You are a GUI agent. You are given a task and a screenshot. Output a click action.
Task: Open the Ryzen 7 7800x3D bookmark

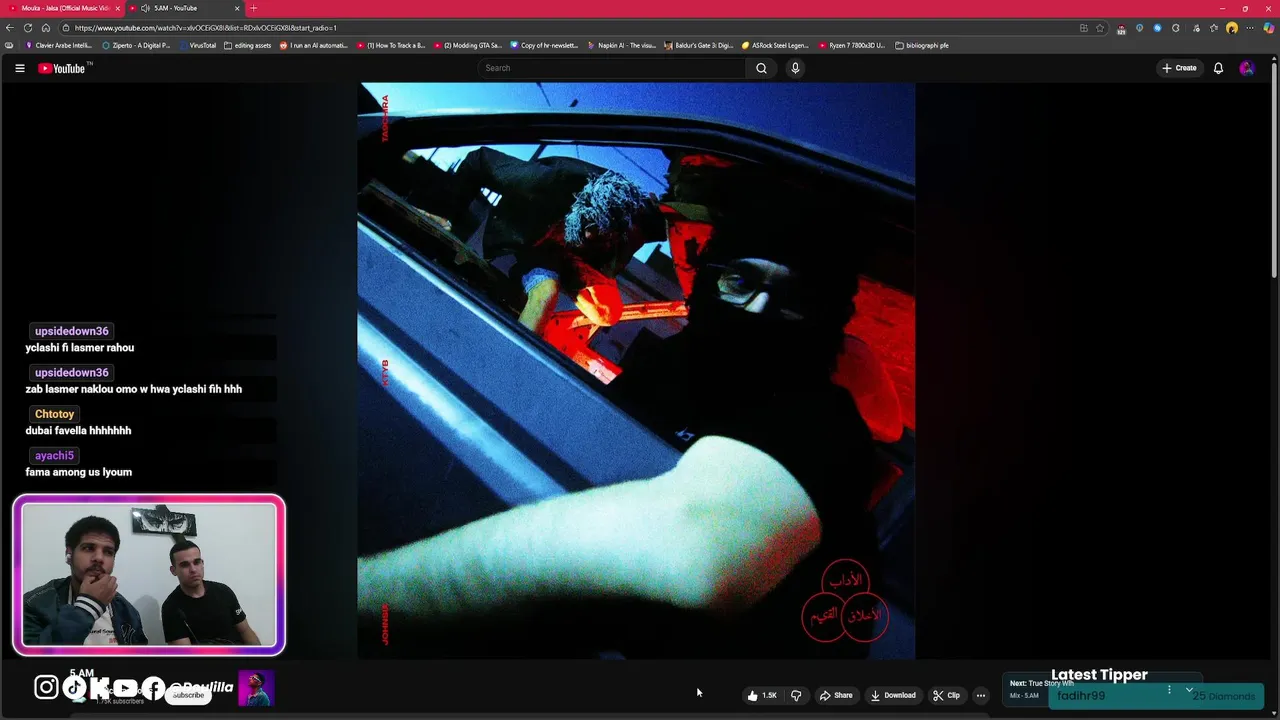pos(853,45)
